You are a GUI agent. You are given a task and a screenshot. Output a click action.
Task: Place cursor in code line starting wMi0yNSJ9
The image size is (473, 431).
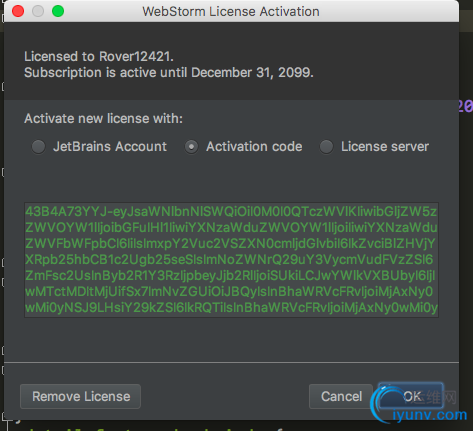(231, 307)
